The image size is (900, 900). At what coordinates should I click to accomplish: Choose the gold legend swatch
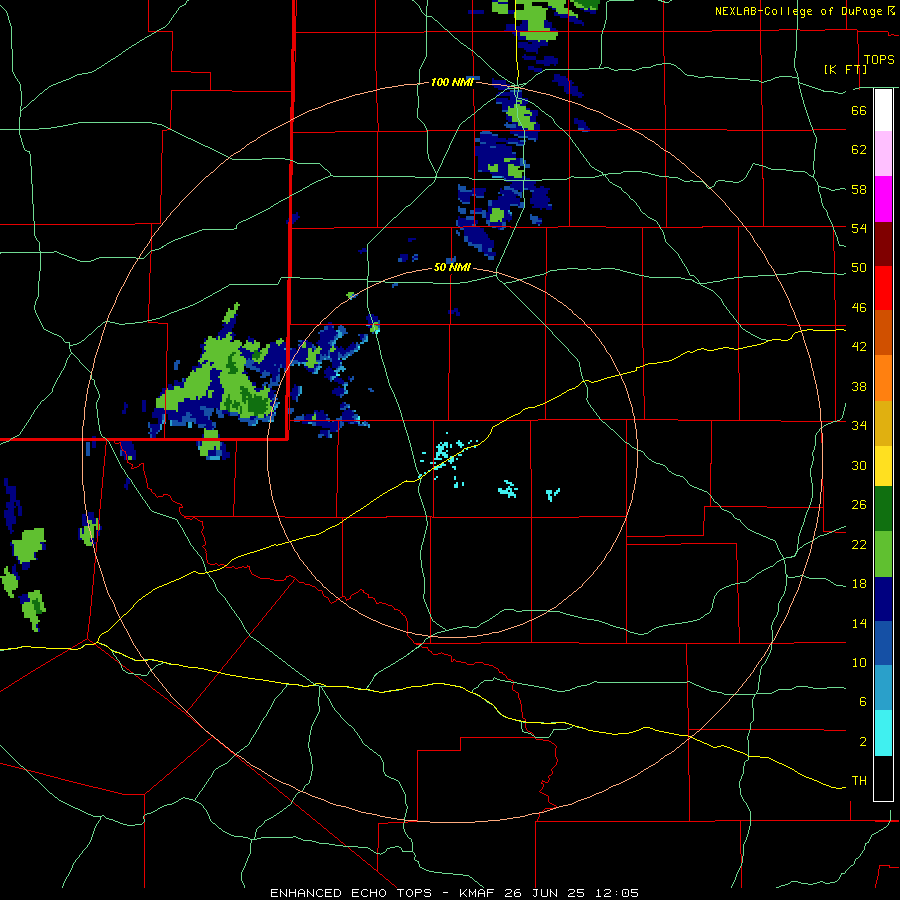pyautogui.click(x=883, y=423)
